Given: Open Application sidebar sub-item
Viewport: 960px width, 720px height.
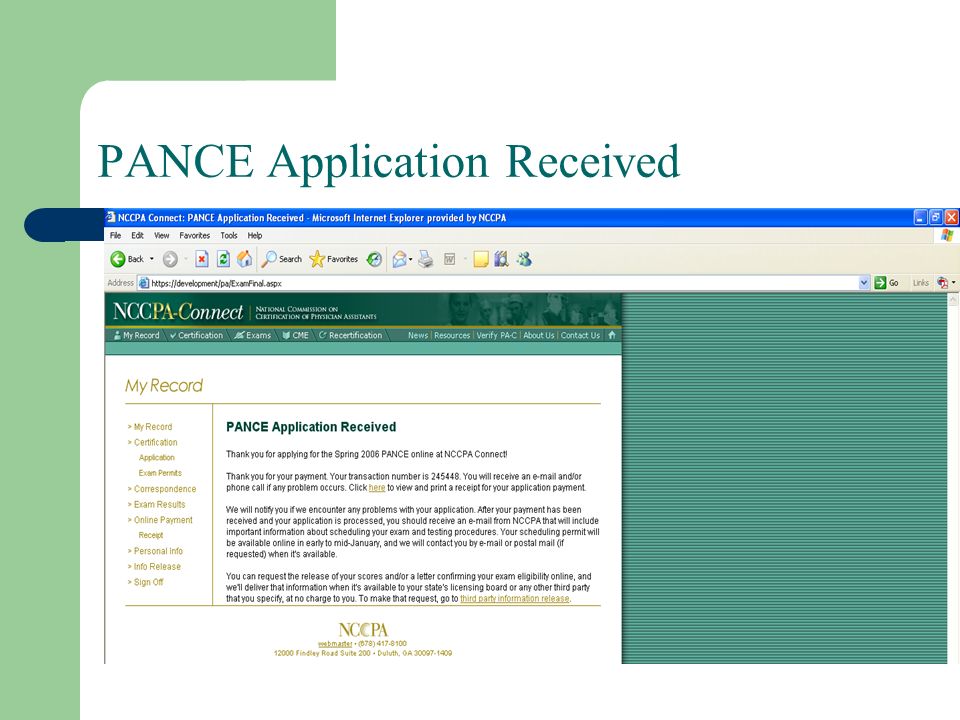Looking at the screenshot, I should point(157,457).
